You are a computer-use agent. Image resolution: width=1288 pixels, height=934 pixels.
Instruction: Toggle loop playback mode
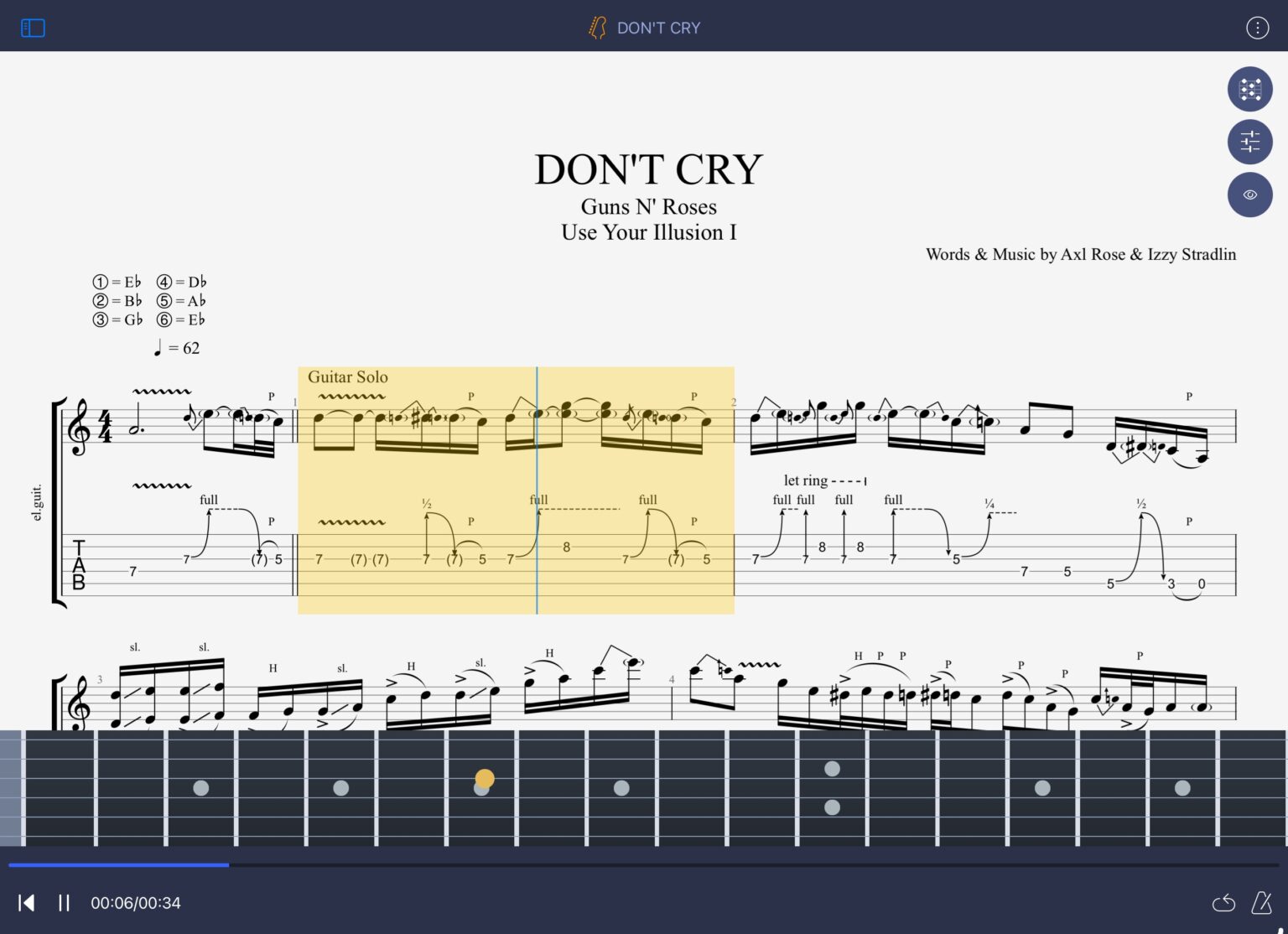1223,903
